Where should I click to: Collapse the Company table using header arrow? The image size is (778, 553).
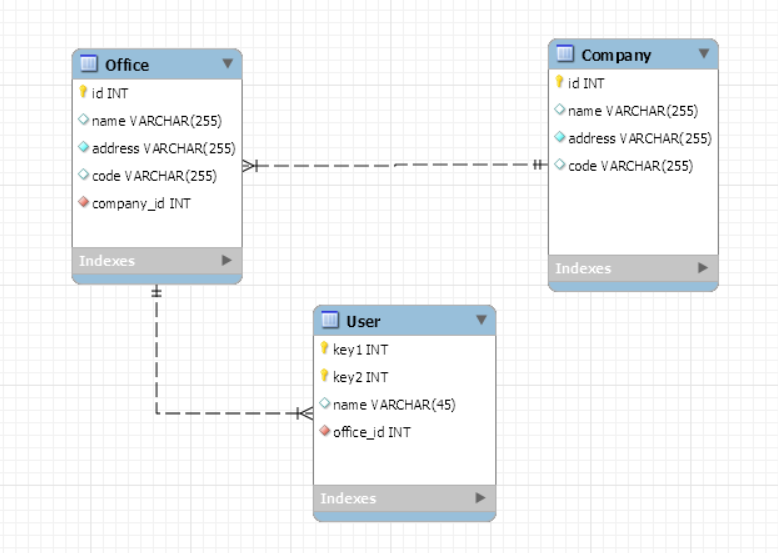(703, 54)
